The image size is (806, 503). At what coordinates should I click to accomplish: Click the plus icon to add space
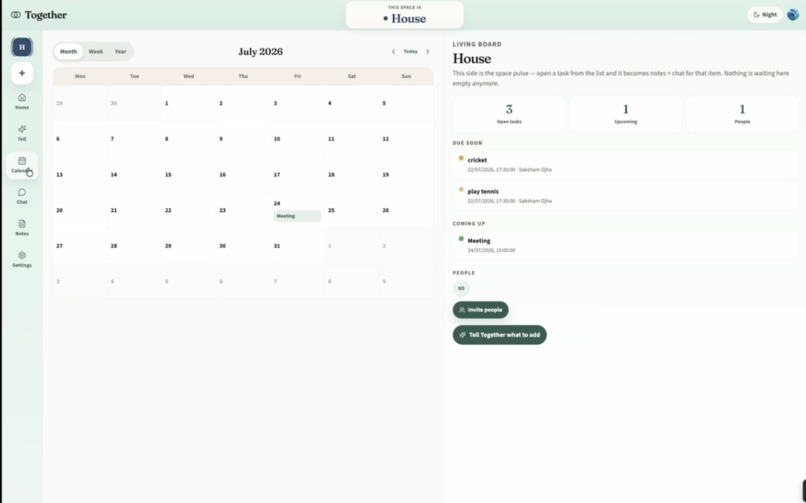click(x=22, y=73)
